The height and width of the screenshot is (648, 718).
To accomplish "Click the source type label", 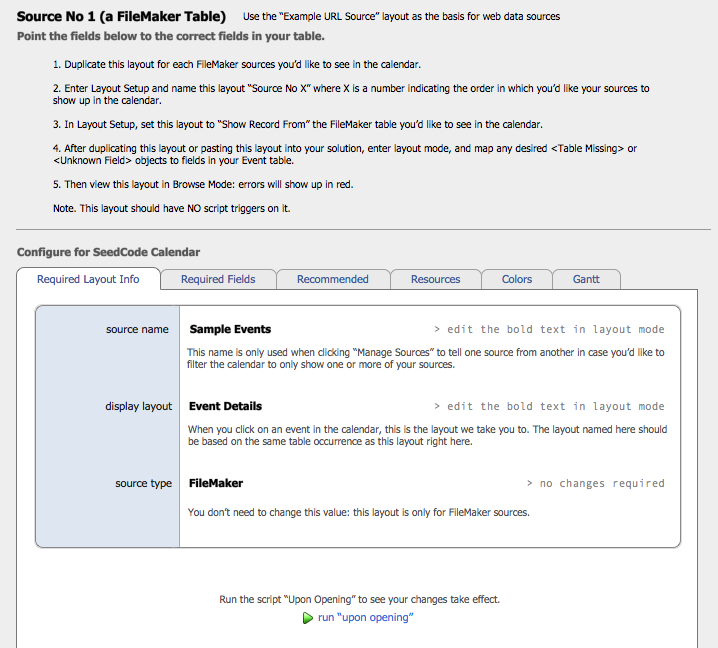I will pyautogui.click(x=144, y=483).
